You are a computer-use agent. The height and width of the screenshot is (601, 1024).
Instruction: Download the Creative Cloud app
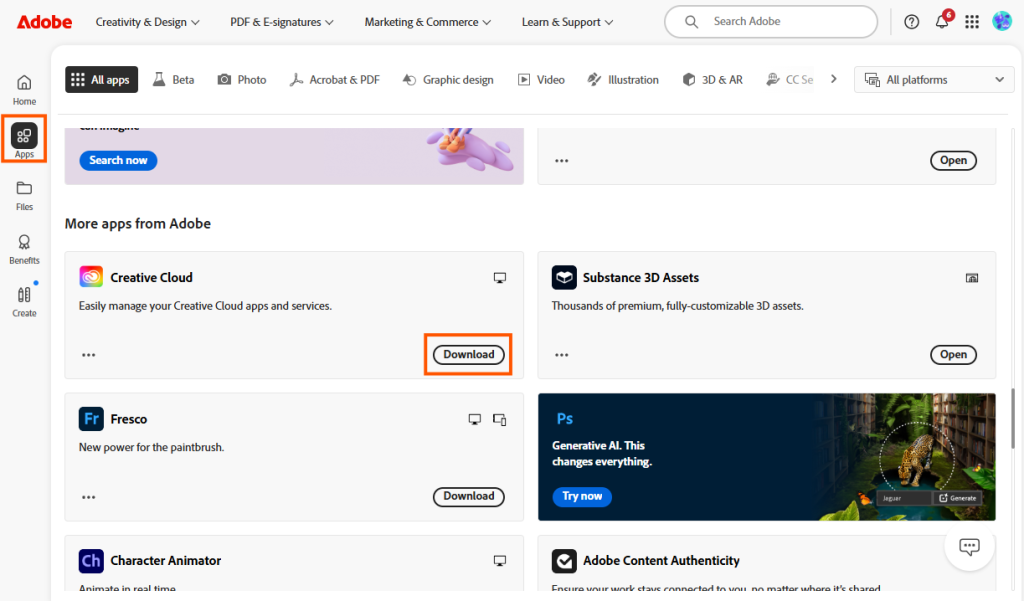468,354
